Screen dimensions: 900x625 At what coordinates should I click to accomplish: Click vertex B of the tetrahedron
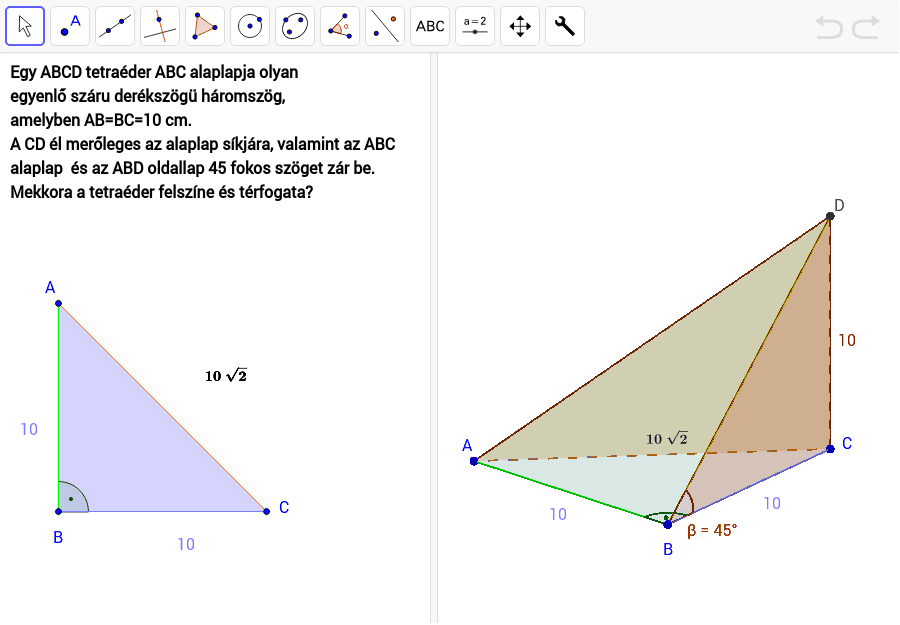(668, 524)
